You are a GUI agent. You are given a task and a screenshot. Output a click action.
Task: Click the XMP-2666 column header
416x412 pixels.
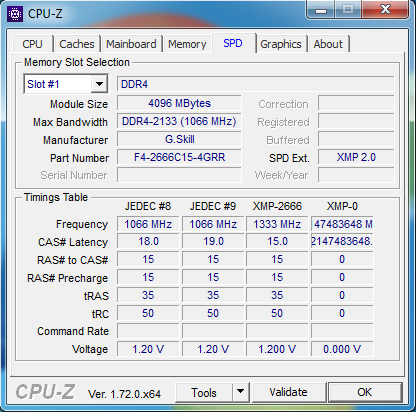click(277, 206)
